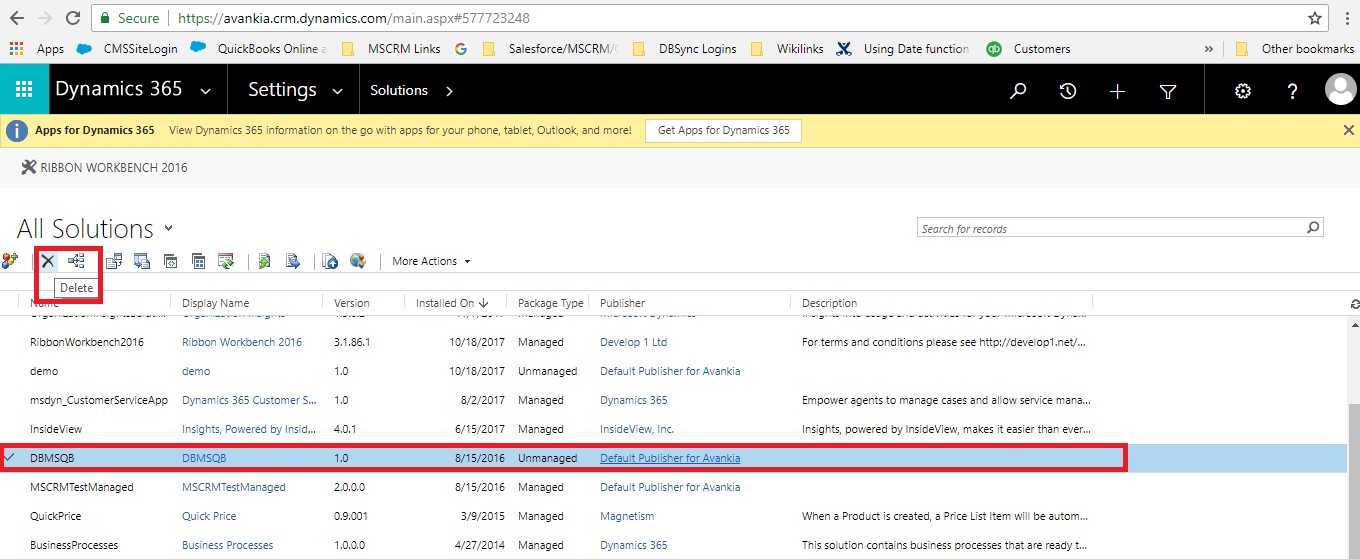Image resolution: width=1360 pixels, height=559 pixels.
Task: Click the Delete solution toolbar icon
Action: [x=48, y=261]
